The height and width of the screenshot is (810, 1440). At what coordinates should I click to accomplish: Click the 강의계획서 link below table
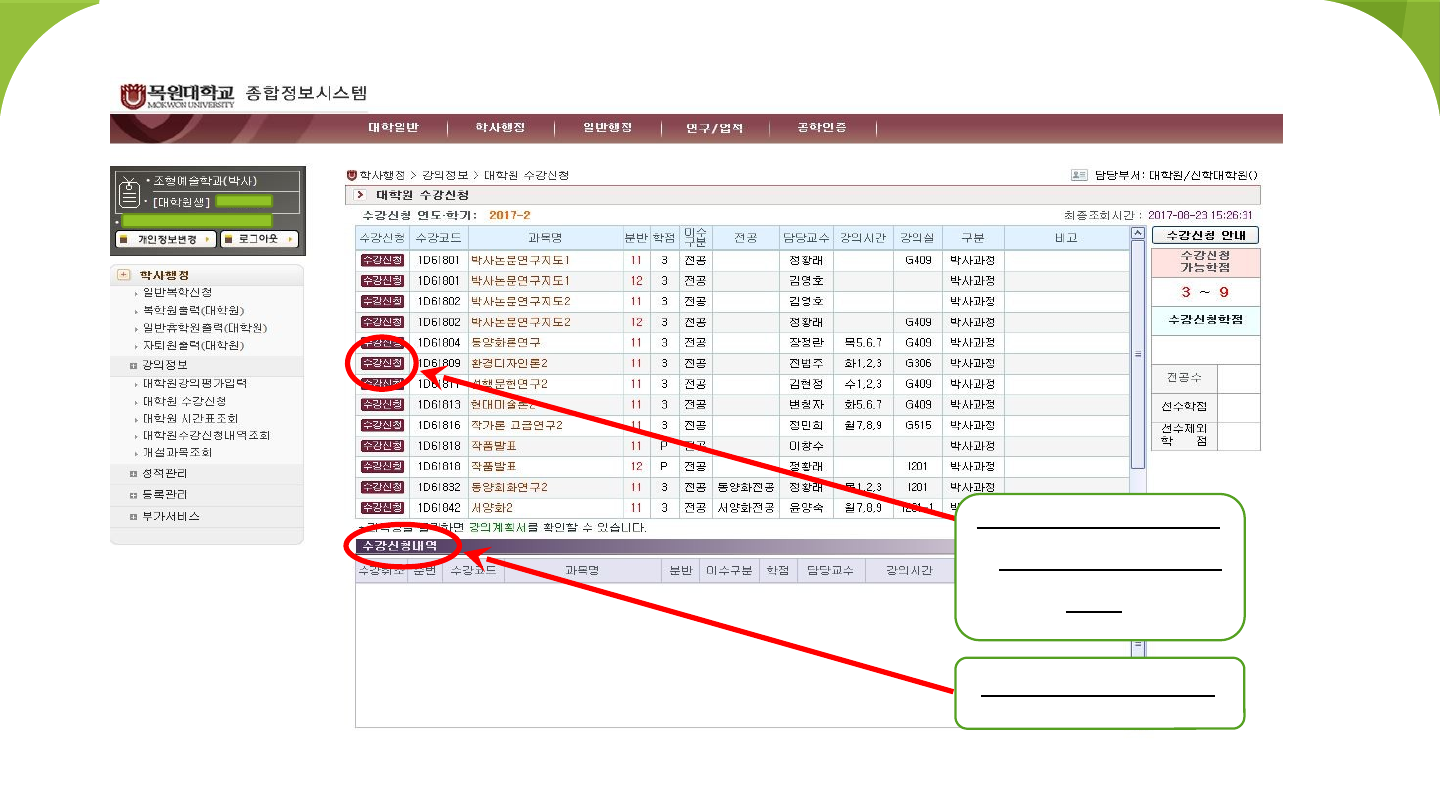497,526
